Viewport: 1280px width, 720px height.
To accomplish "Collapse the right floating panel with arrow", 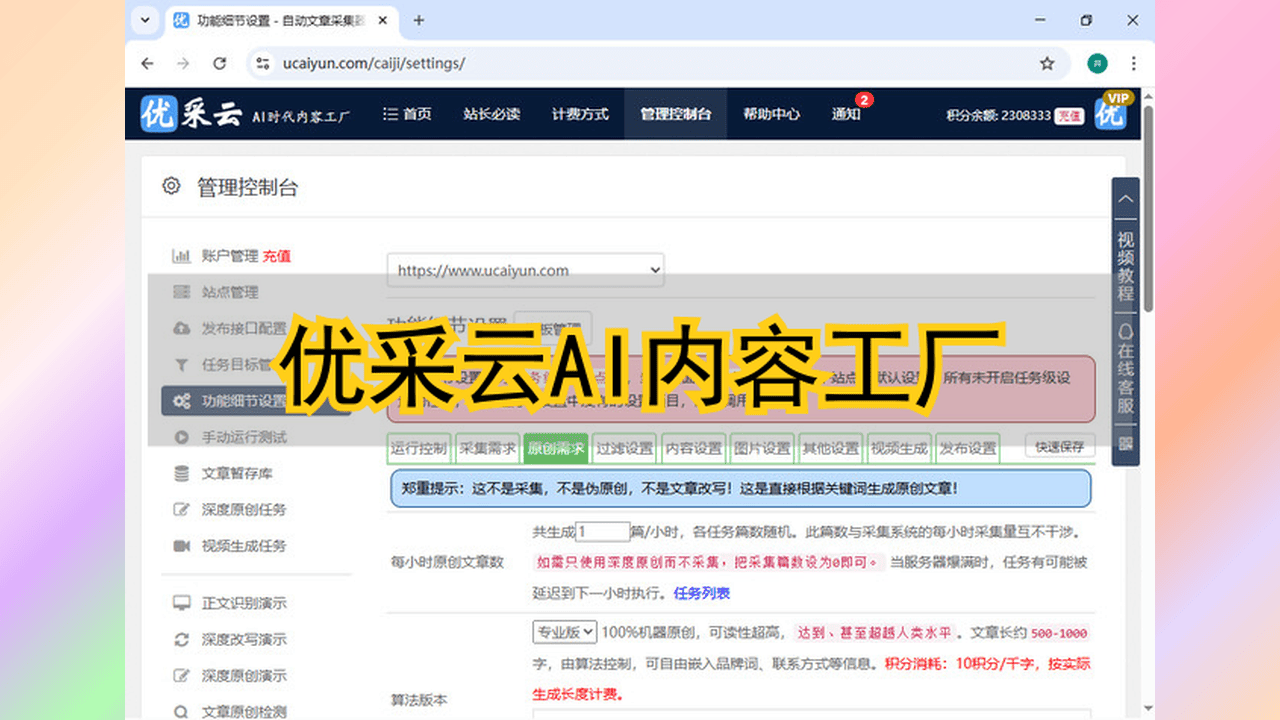I will click(x=1126, y=199).
